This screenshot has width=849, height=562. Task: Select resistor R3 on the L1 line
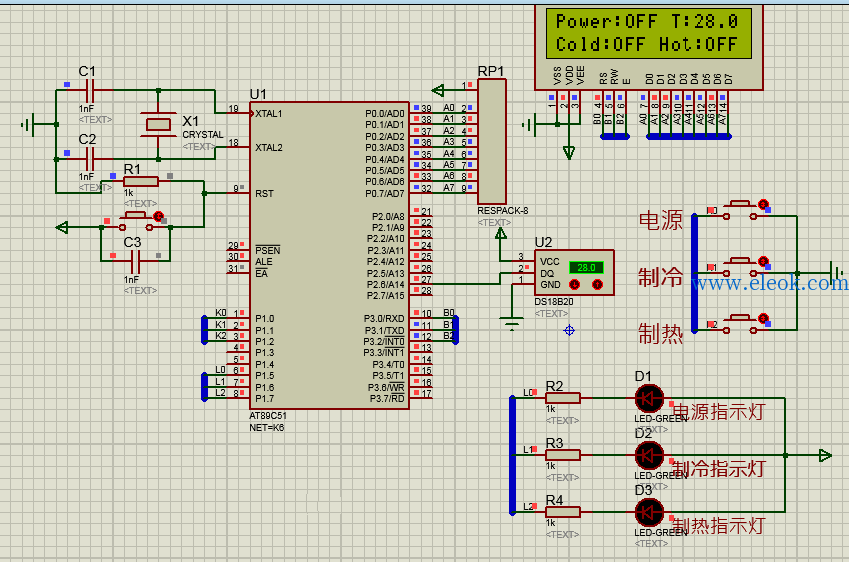coord(563,455)
